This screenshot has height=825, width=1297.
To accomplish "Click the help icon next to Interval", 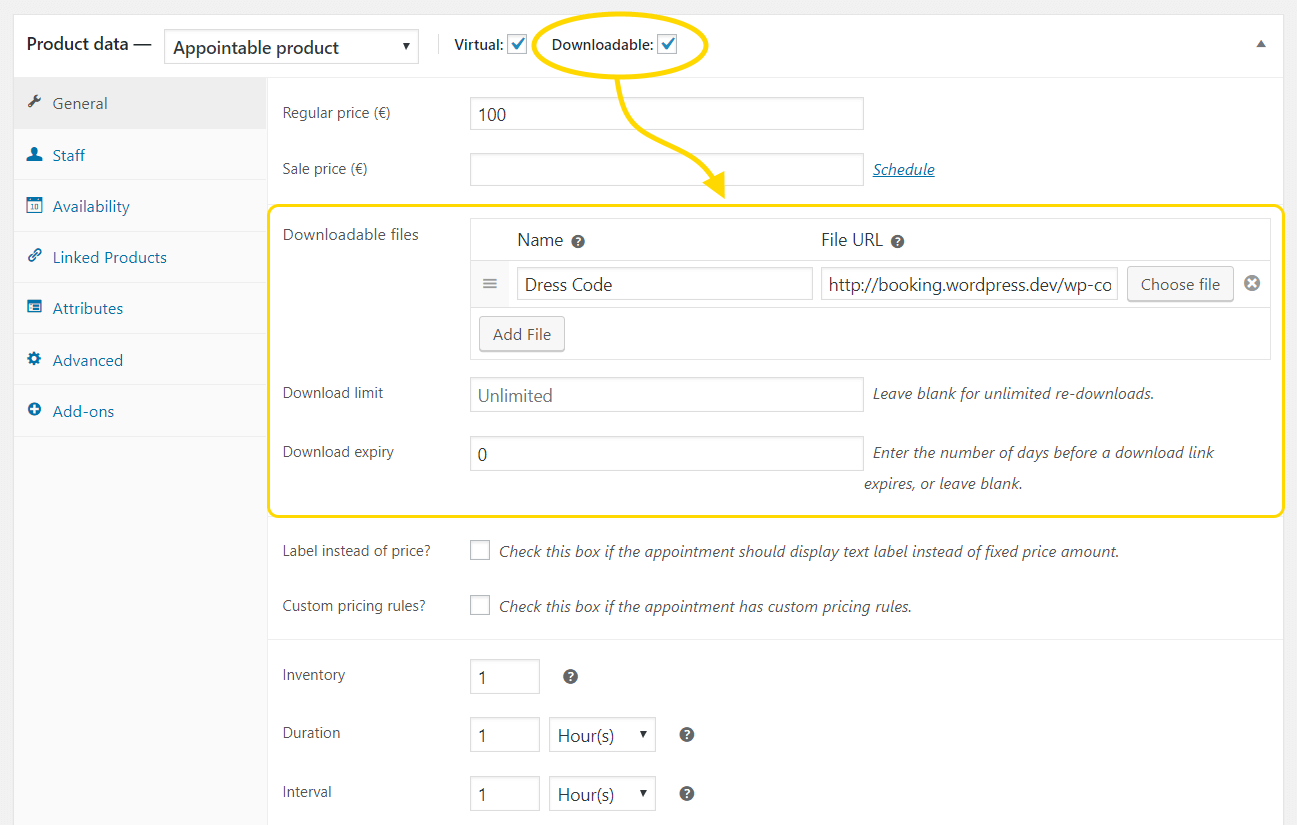I will point(687,793).
